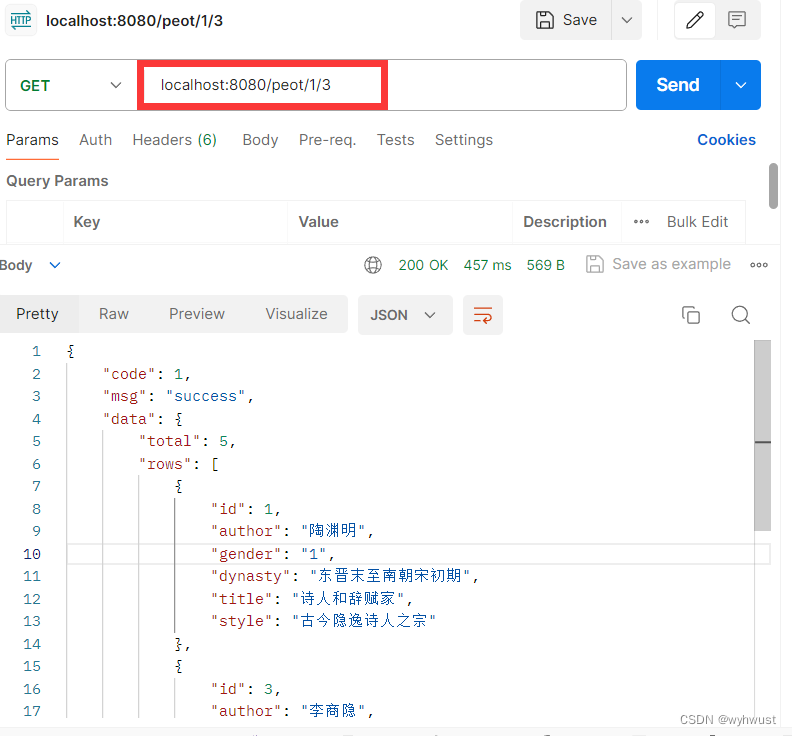Click the network globe icon
This screenshot has height=736, width=792.
(373, 265)
